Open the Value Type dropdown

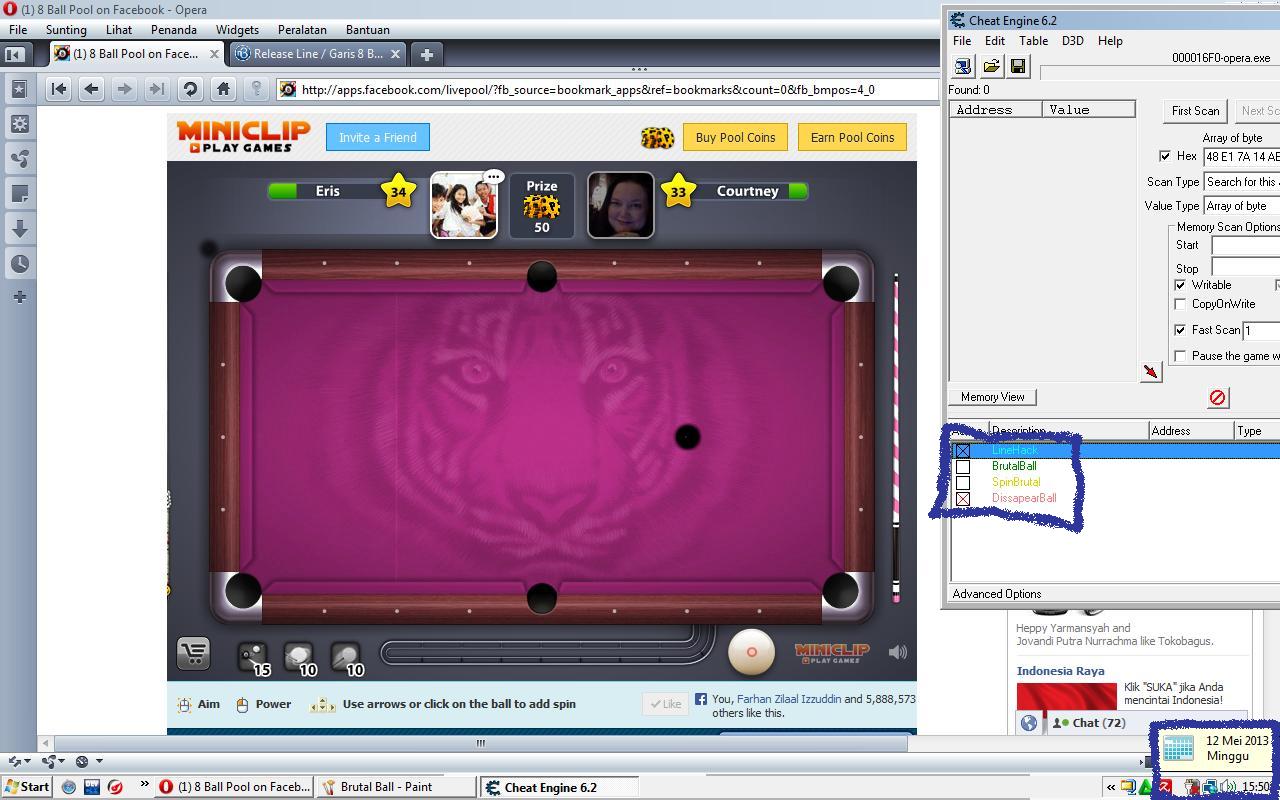point(1241,206)
